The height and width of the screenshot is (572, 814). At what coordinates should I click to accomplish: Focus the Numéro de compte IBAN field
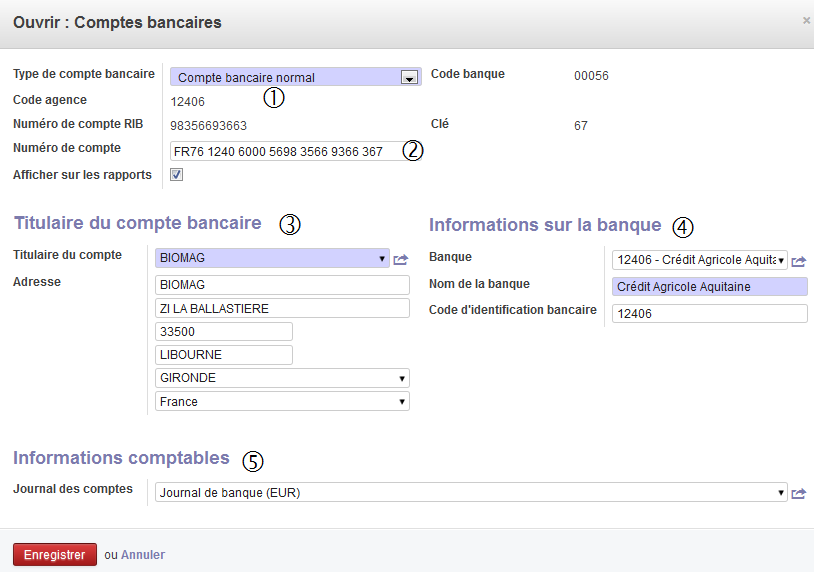[x=296, y=151]
